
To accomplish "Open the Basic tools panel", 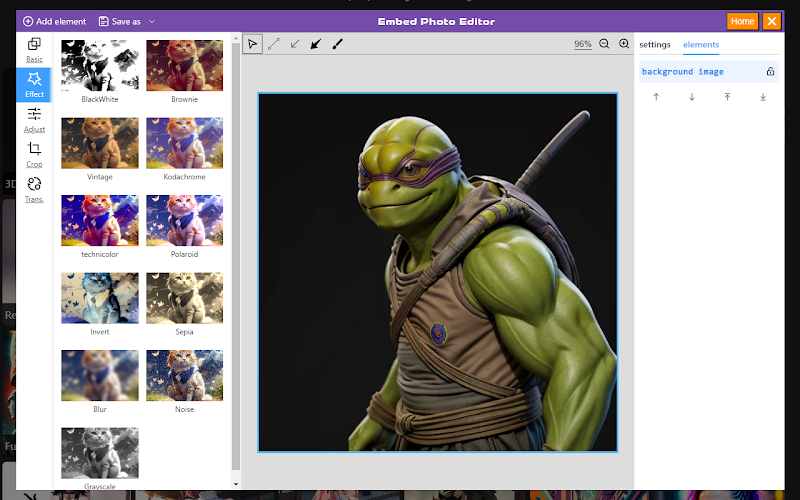I will [x=34, y=50].
